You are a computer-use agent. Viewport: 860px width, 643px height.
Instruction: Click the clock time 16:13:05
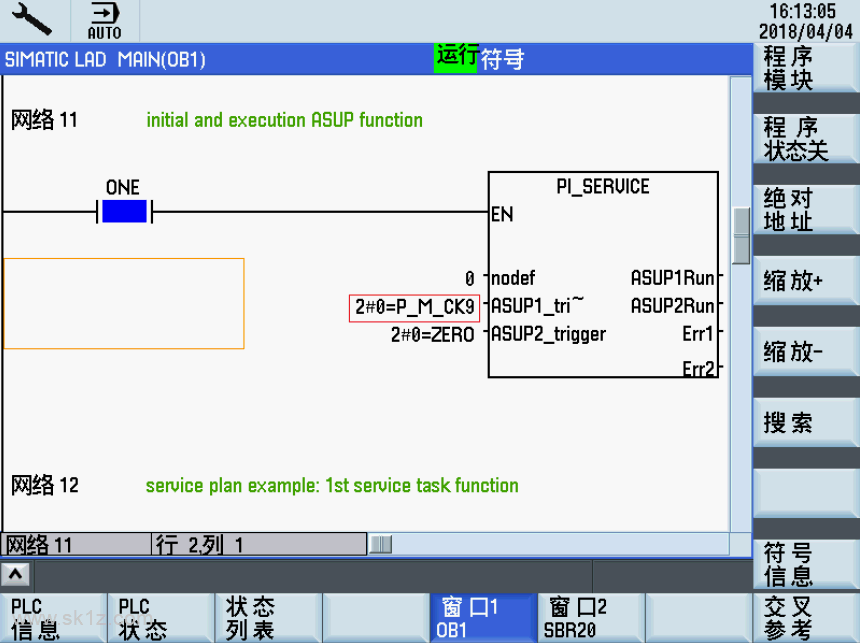tap(802, 11)
